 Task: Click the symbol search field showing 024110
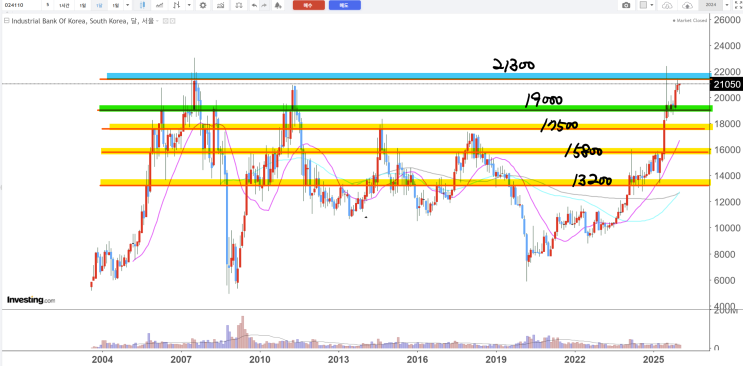(x=21, y=5)
